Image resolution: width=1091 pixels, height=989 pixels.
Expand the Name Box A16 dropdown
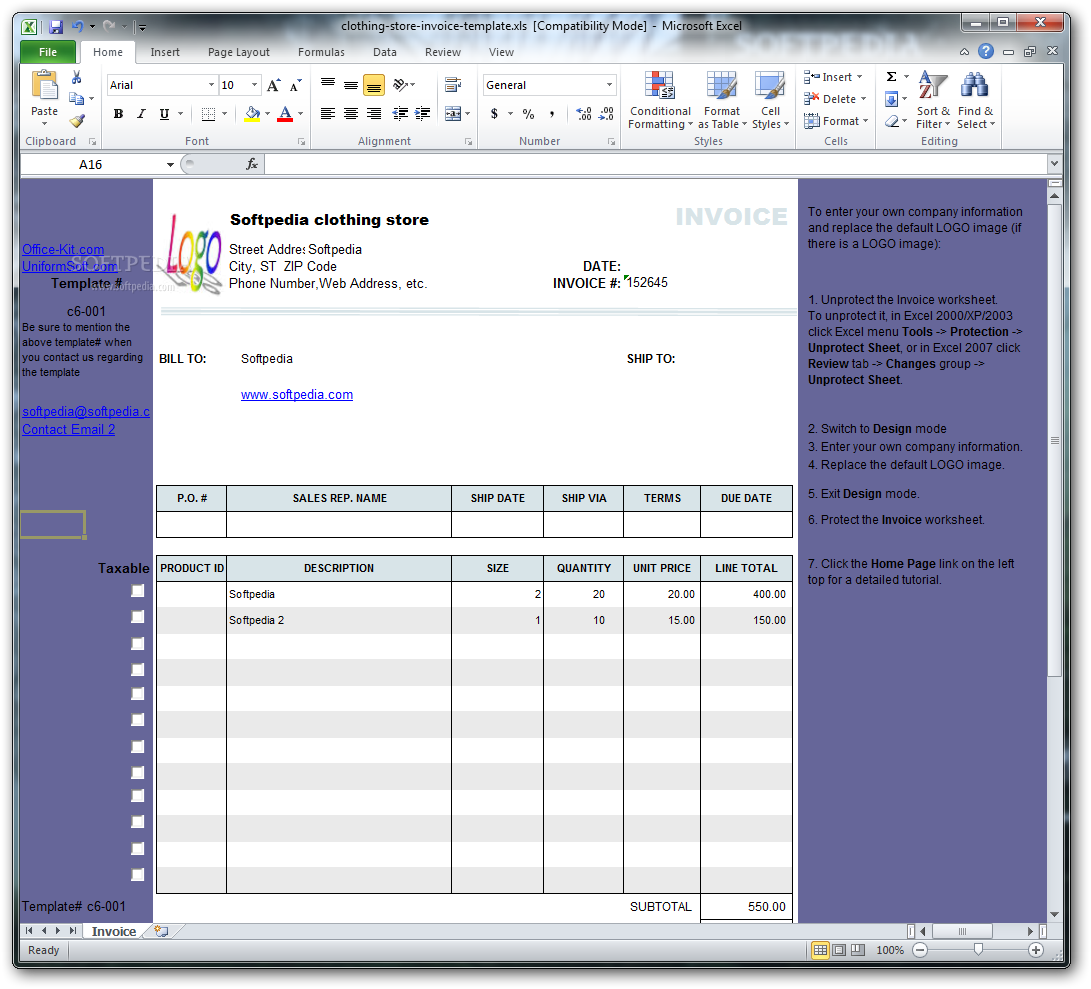pyautogui.click(x=170, y=164)
